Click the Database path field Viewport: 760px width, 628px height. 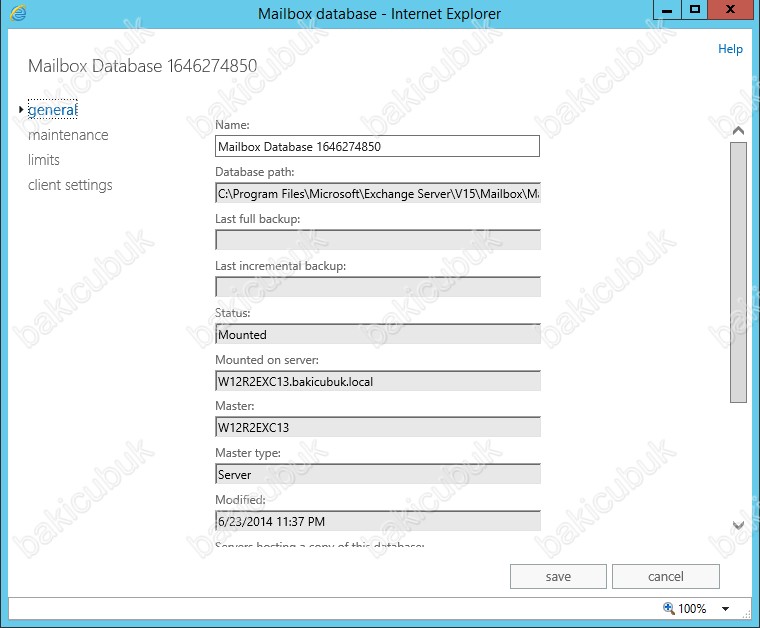tap(377, 193)
